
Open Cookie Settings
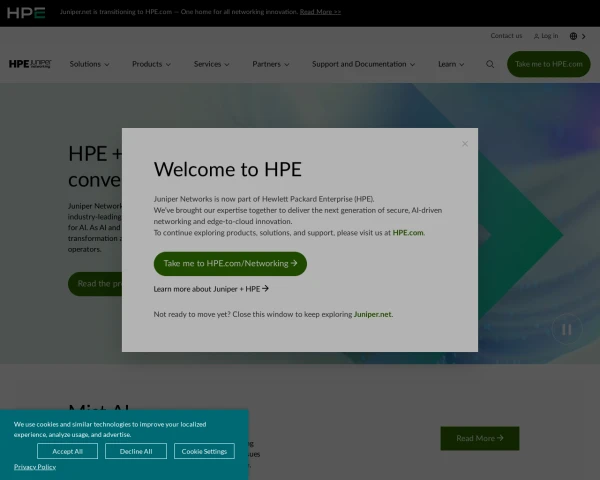point(204,451)
